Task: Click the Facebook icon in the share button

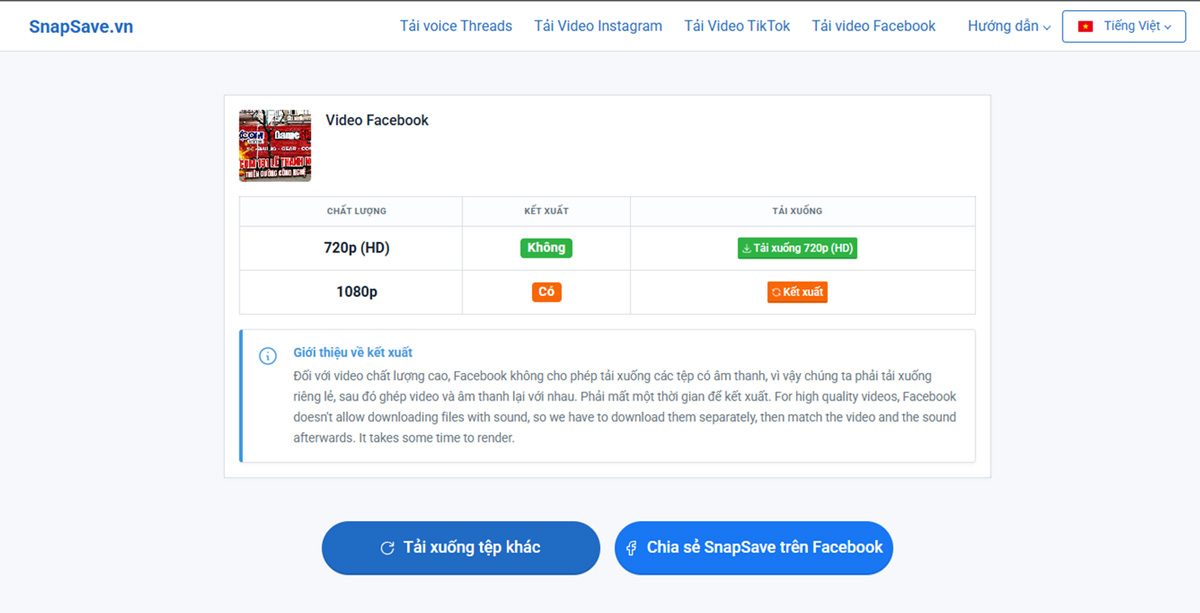Action: [631, 548]
